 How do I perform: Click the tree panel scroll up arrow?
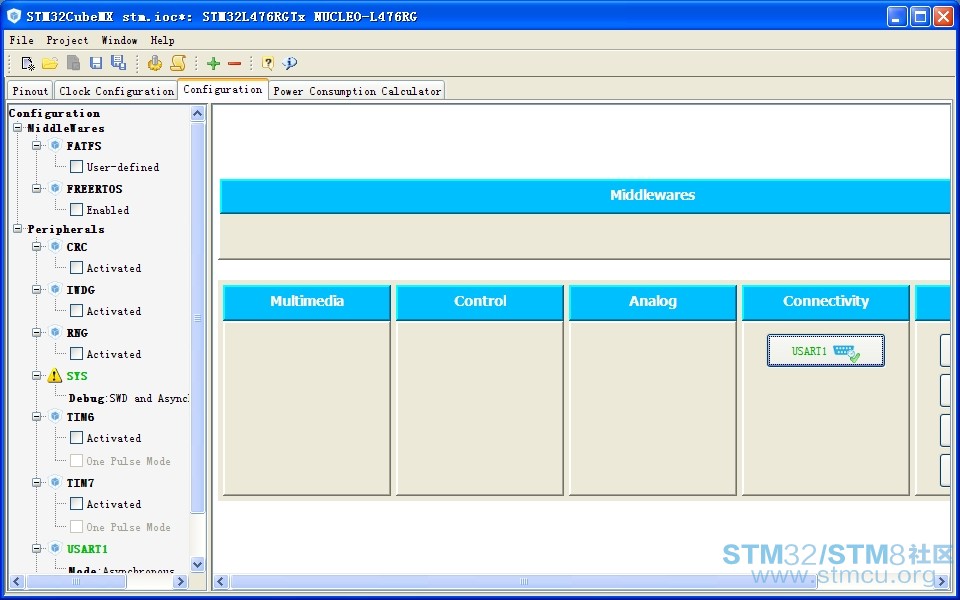[198, 114]
